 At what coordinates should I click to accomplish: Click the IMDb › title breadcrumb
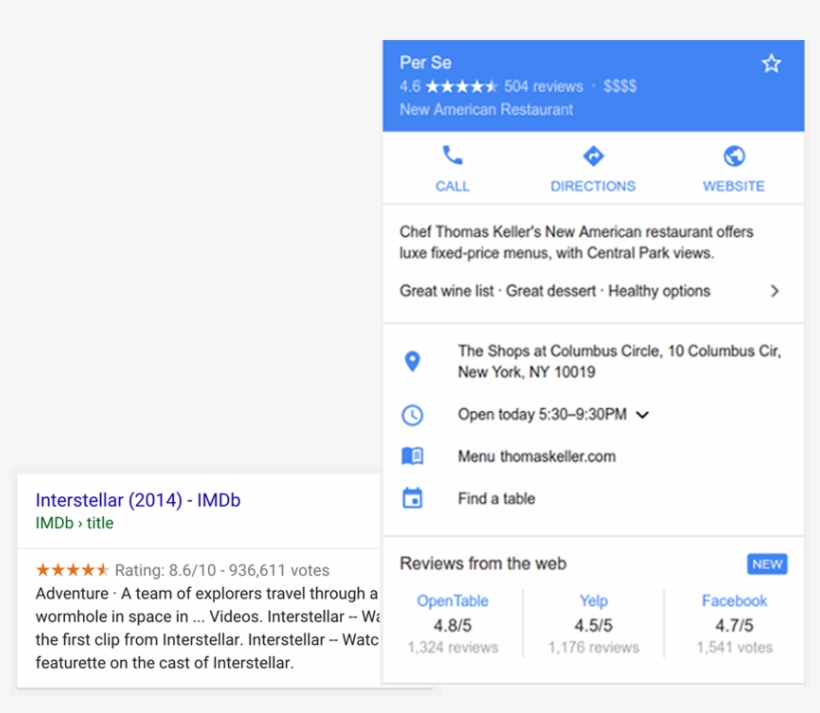[x=74, y=523]
